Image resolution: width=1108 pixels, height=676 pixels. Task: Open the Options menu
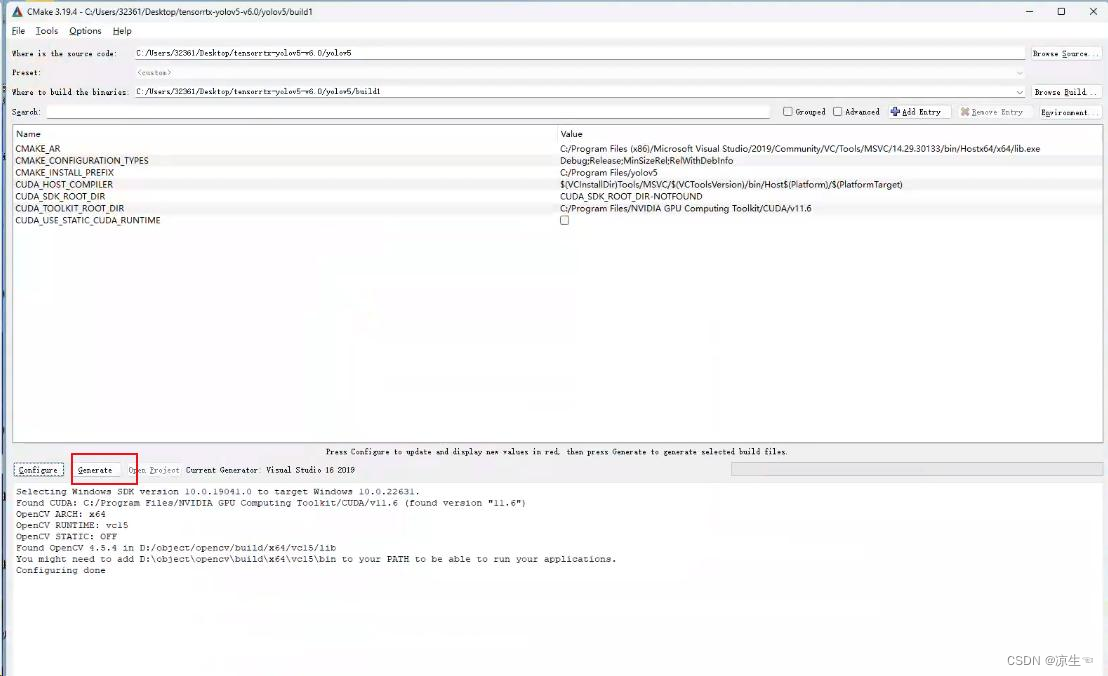[85, 31]
